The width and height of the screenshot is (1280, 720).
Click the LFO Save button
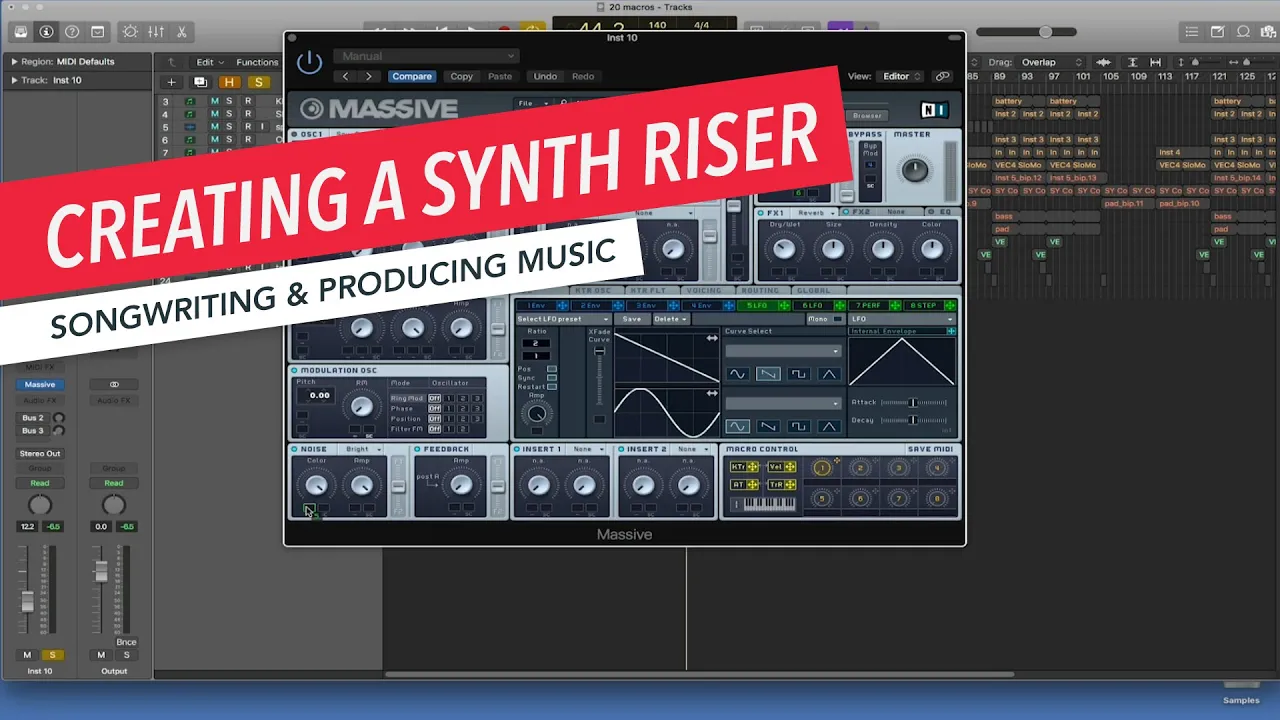[632, 319]
